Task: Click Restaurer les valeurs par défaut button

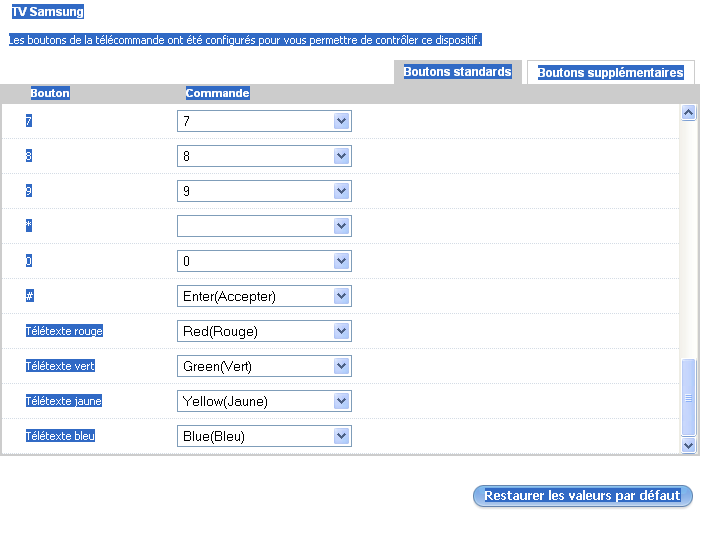Action: (582, 496)
